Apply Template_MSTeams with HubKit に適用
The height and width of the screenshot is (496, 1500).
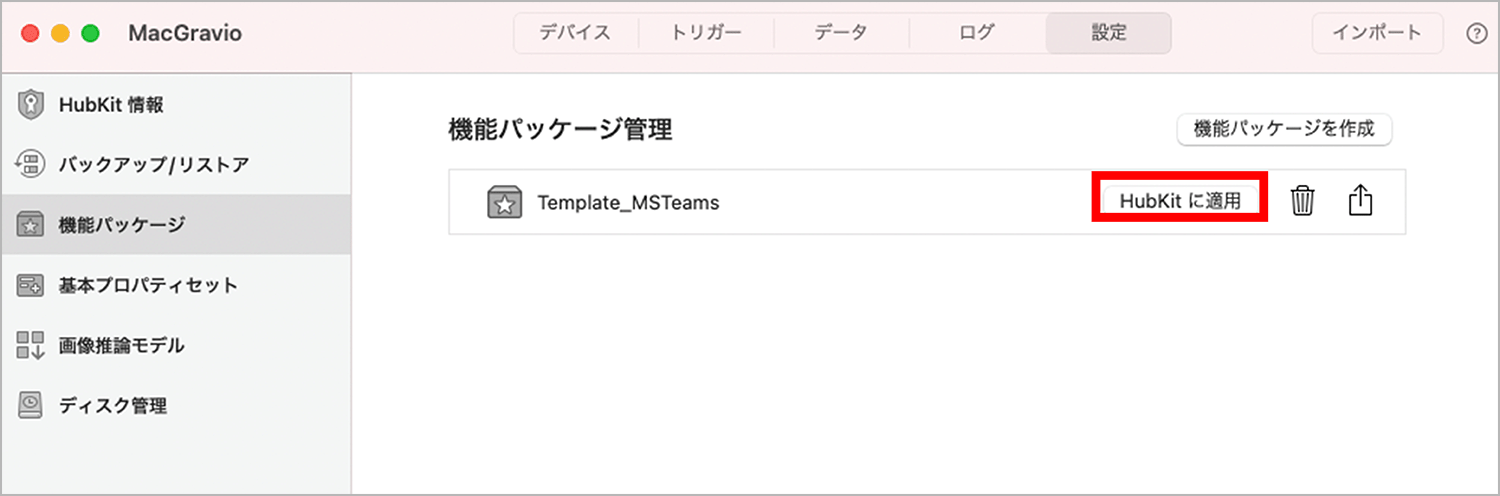(x=1180, y=200)
